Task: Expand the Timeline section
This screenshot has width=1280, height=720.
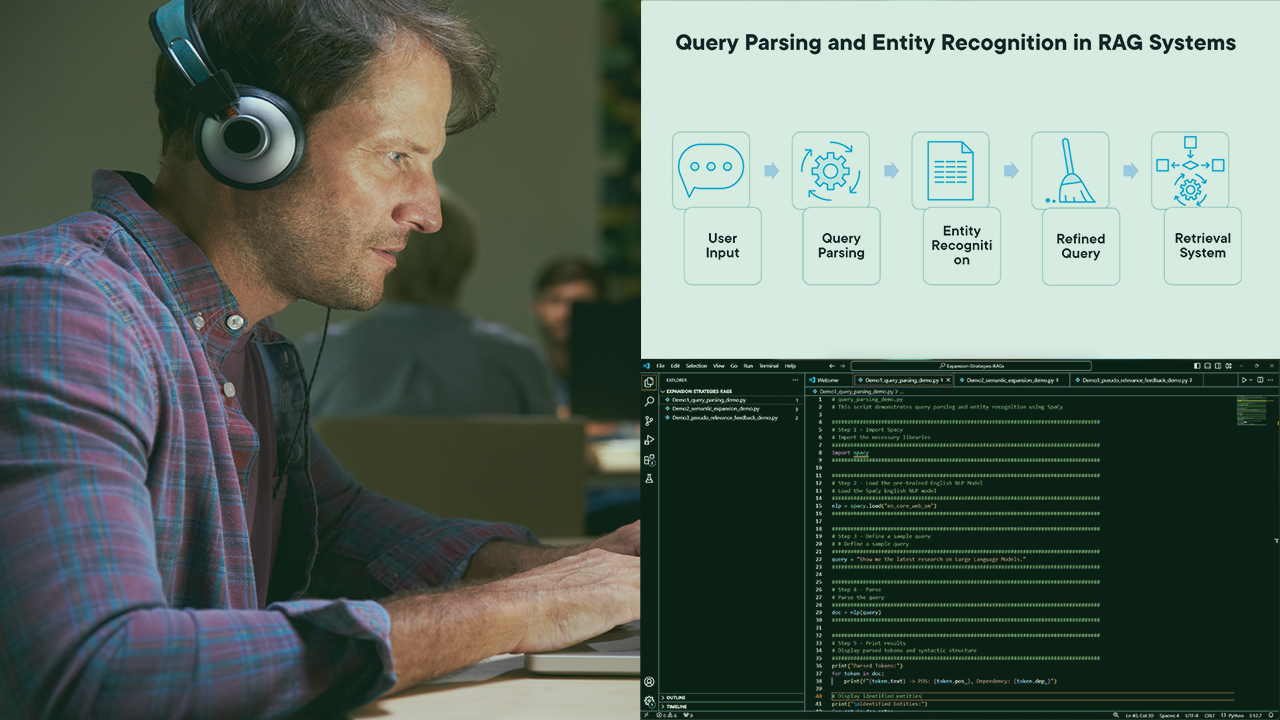Action: click(677, 706)
